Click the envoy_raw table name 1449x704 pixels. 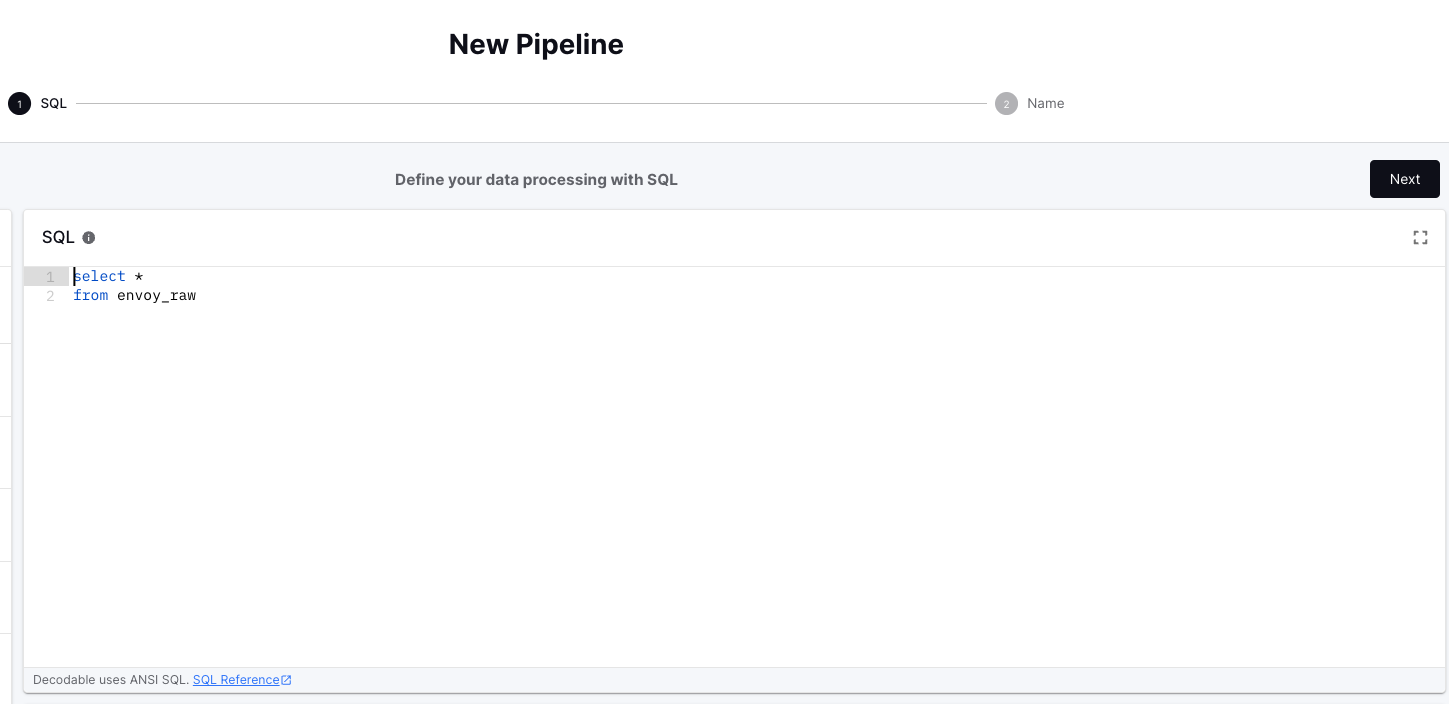[x=156, y=296]
